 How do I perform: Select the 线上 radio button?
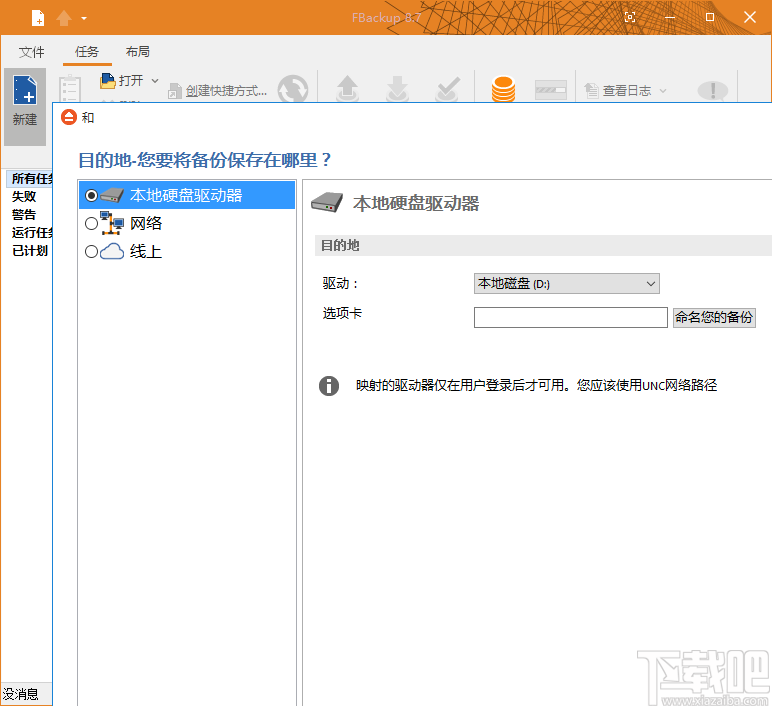click(91, 252)
